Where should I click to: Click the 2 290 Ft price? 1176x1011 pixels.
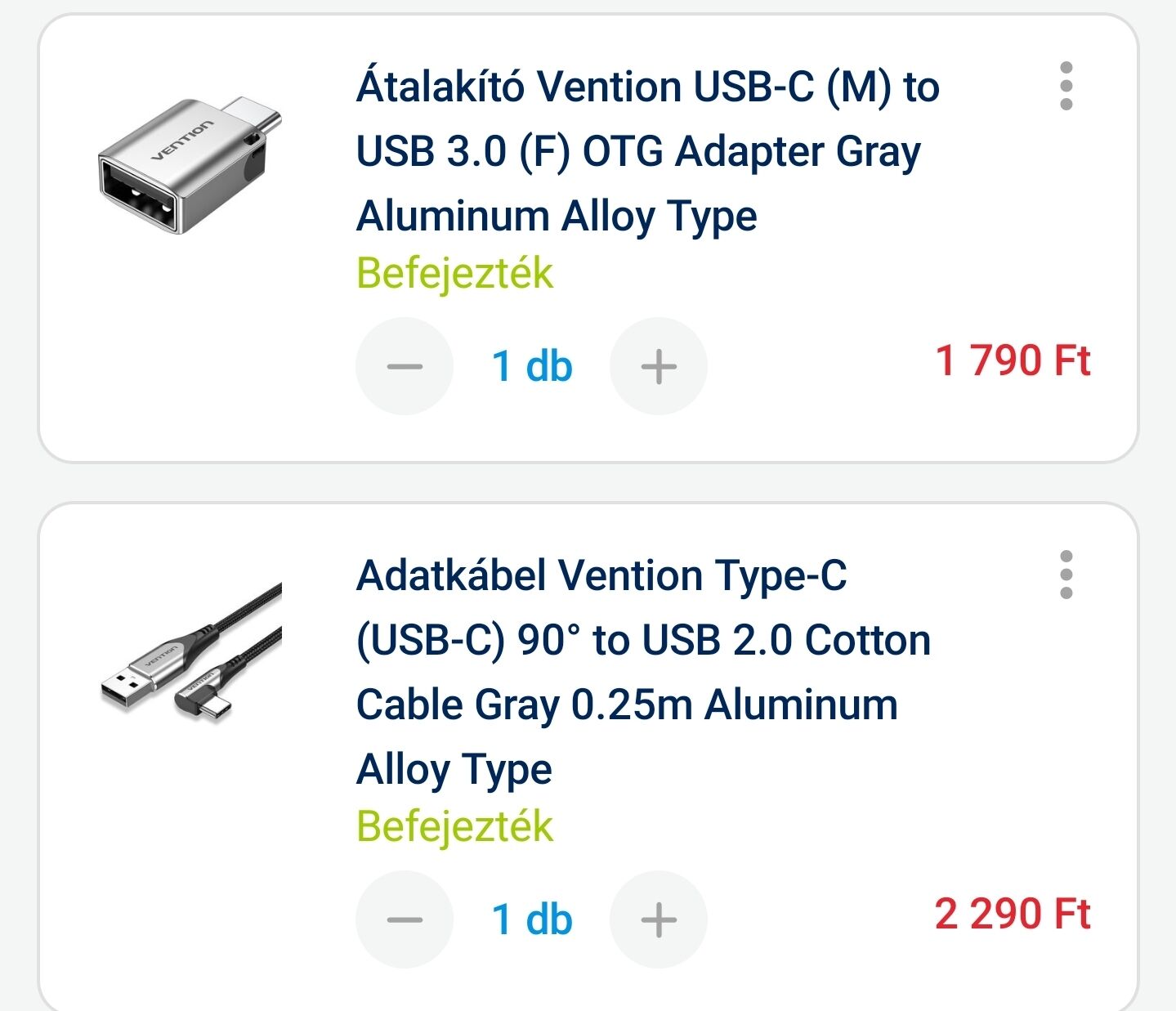[x=1013, y=914]
